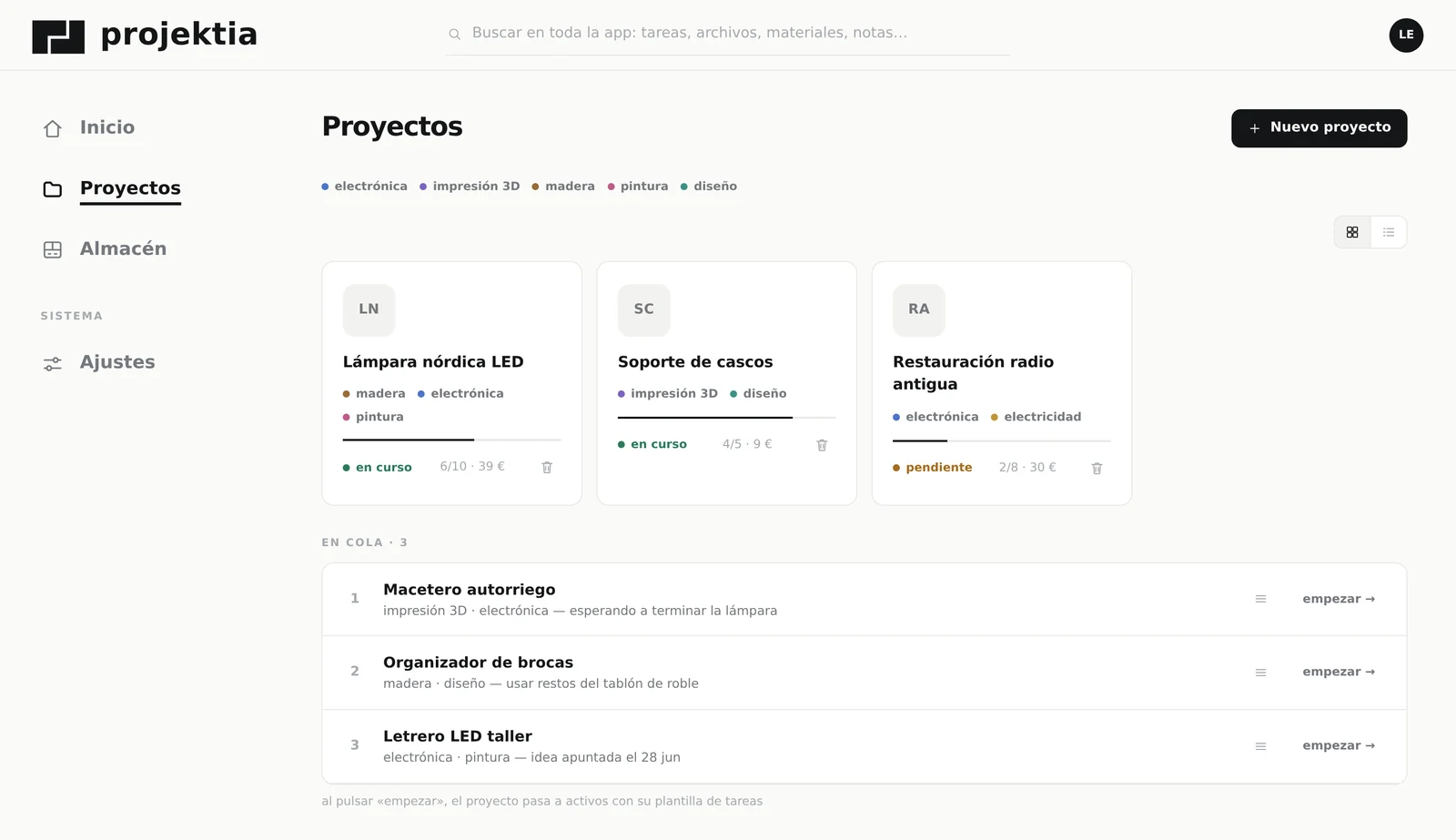Delete the Restauración radio antigua project
Viewport: 1456px width, 840px height.
[x=1097, y=468]
